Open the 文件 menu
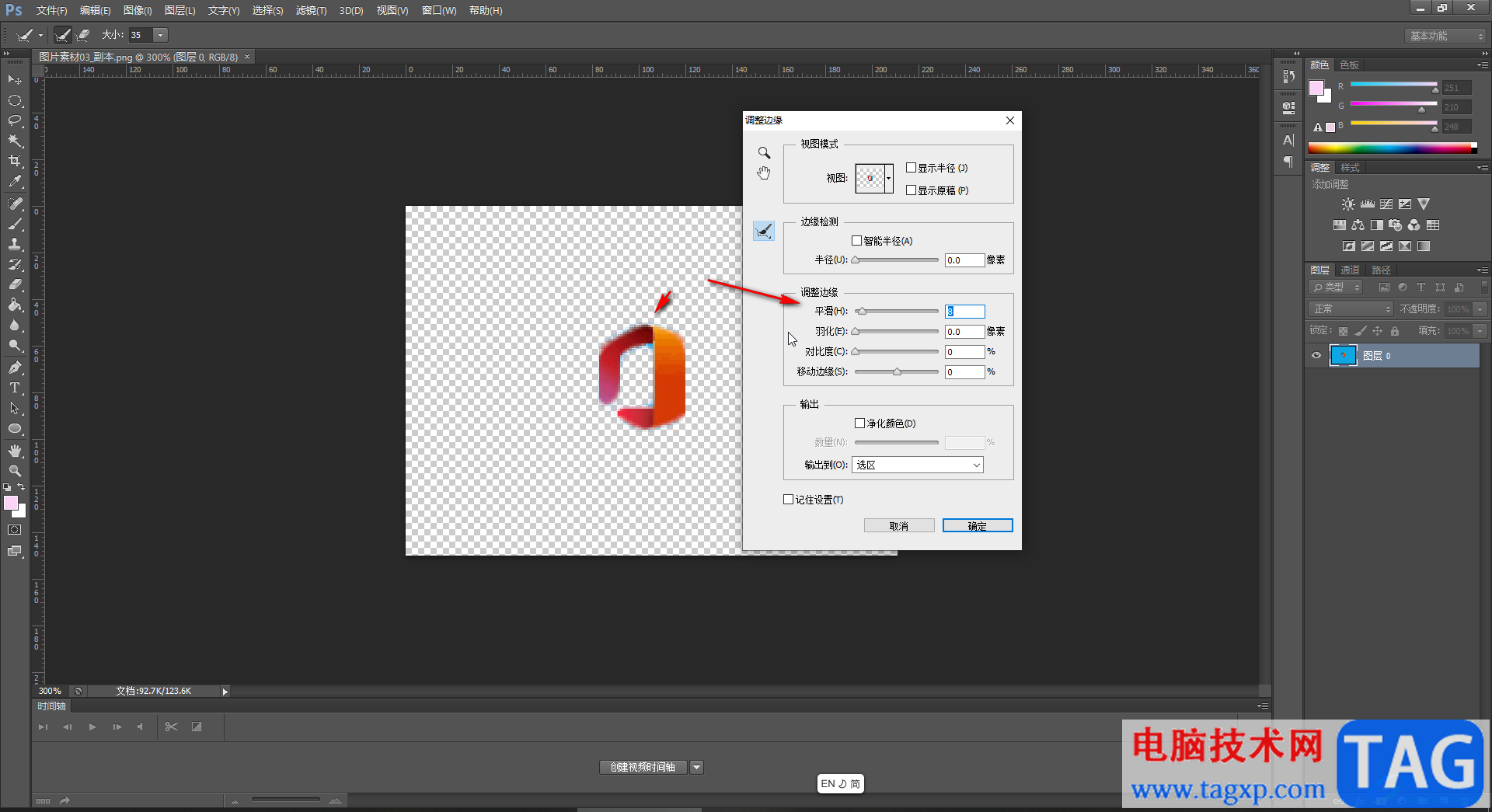The width and height of the screenshot is (1492, 812). (51, 10)
